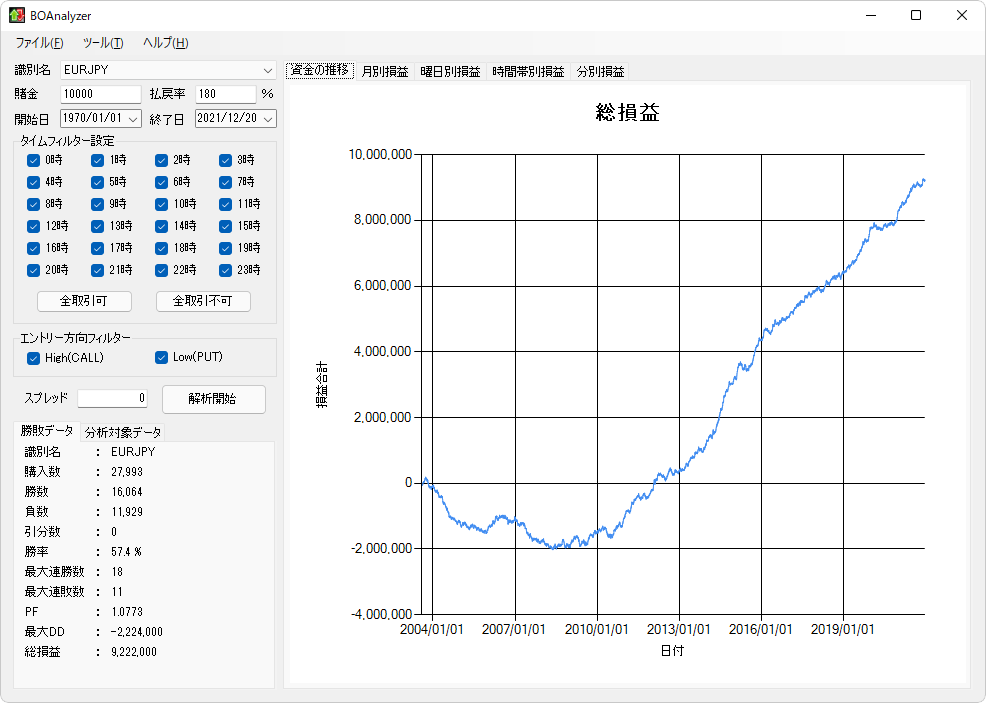Switch to the 月別損益 tab

click(385, 72)
